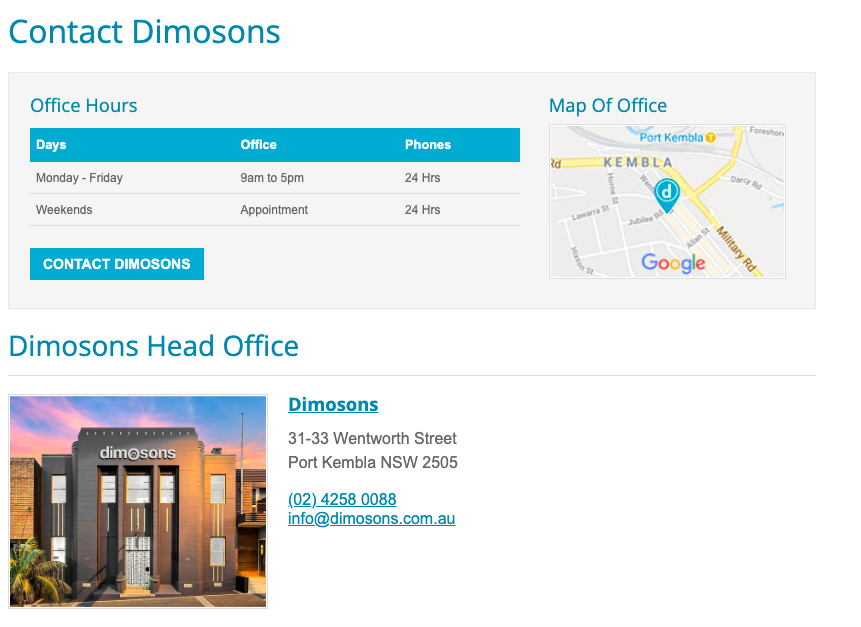Click the Office Hours section heading
The height and width of the screenshot is (627, 861).
point(83,105)
